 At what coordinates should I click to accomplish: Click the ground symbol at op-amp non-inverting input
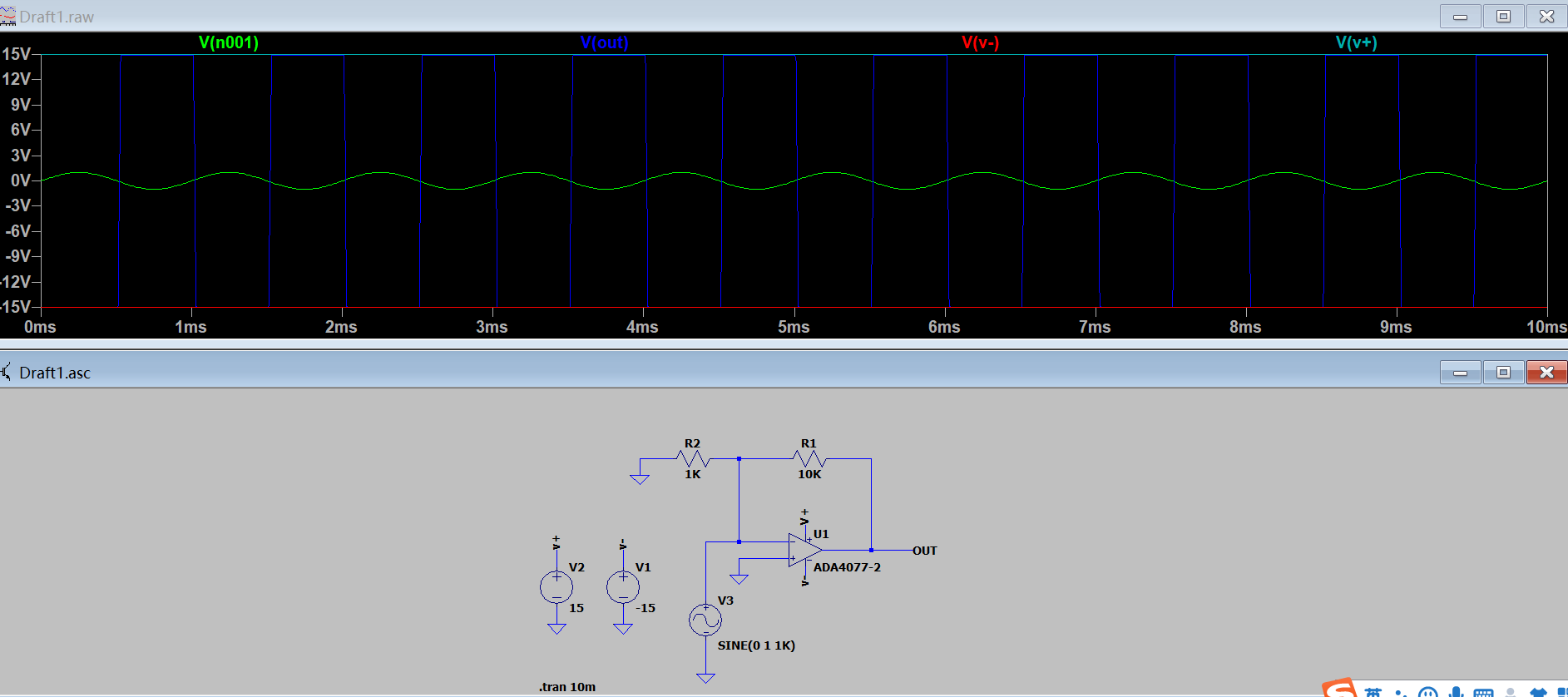click(739, 579)
